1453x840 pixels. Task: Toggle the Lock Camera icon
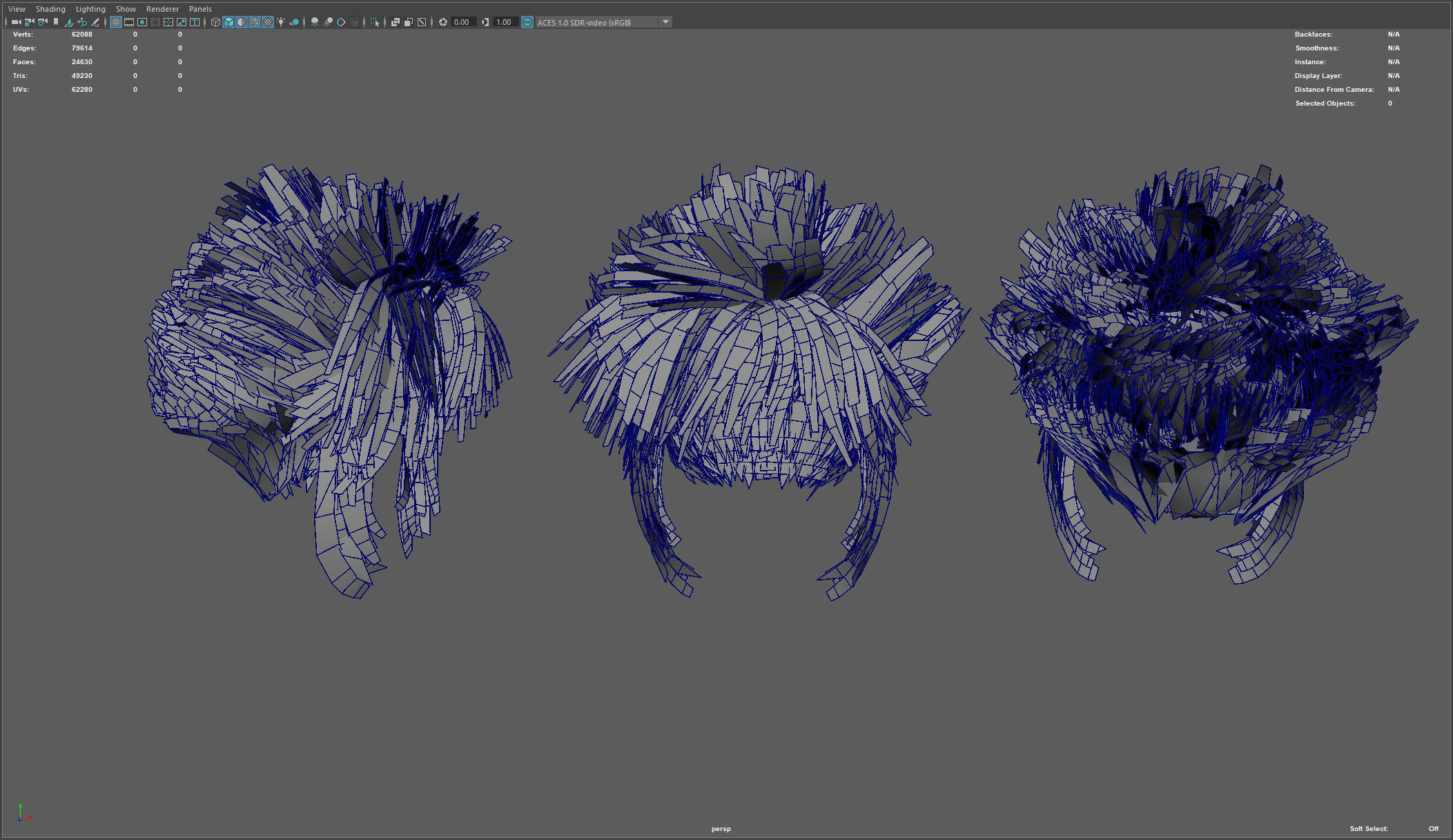point(29,22)
